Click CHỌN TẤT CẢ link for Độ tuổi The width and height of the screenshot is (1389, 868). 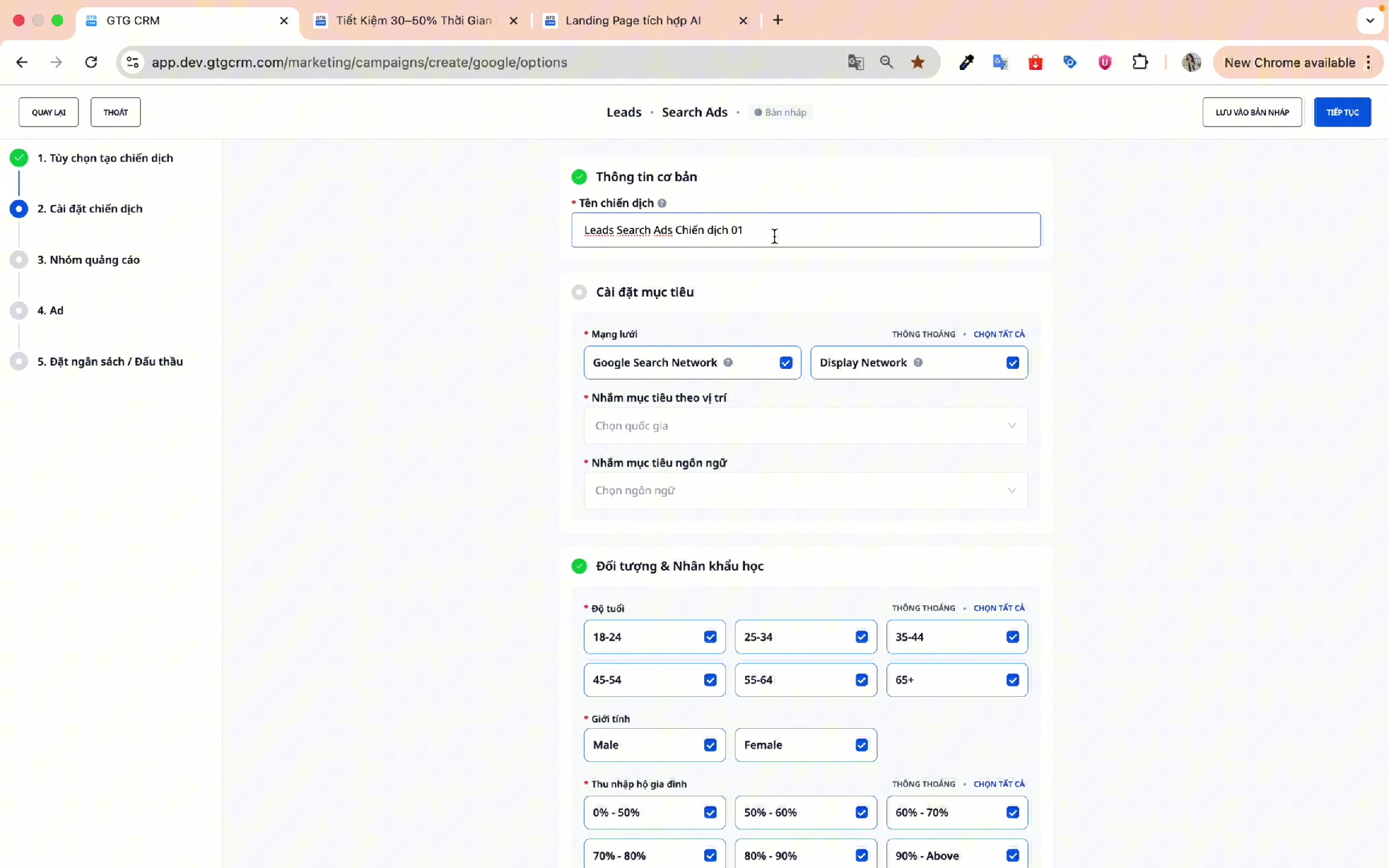click(999, 608)
